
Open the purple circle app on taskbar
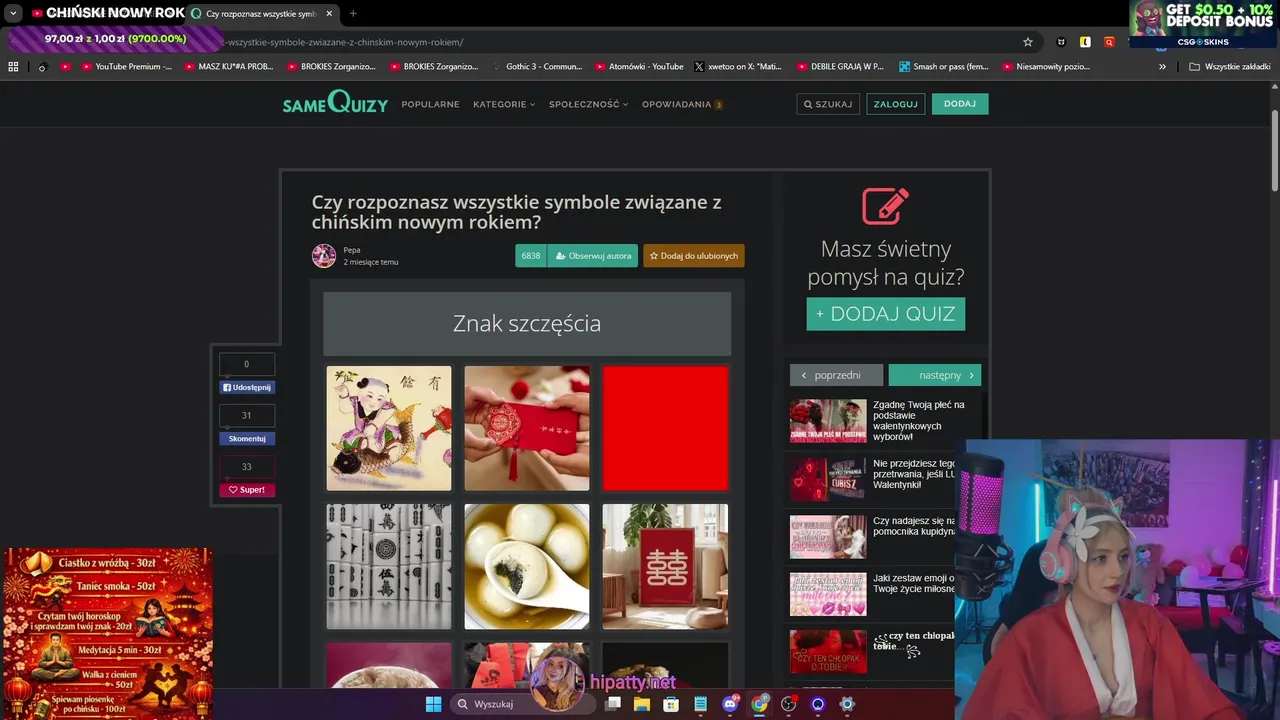[x=818, y=704]
